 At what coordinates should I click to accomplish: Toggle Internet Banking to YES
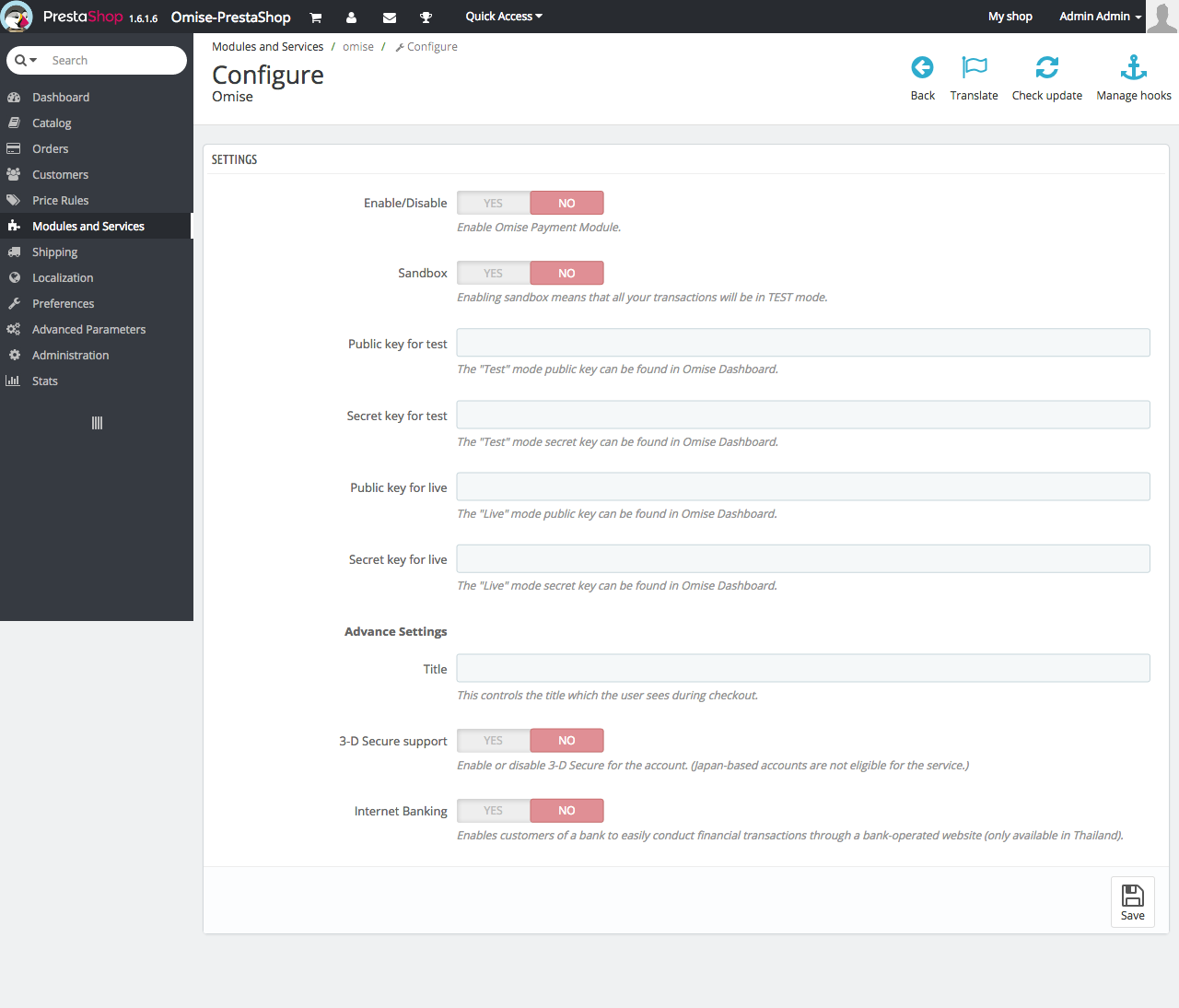(x=493, y=810)
